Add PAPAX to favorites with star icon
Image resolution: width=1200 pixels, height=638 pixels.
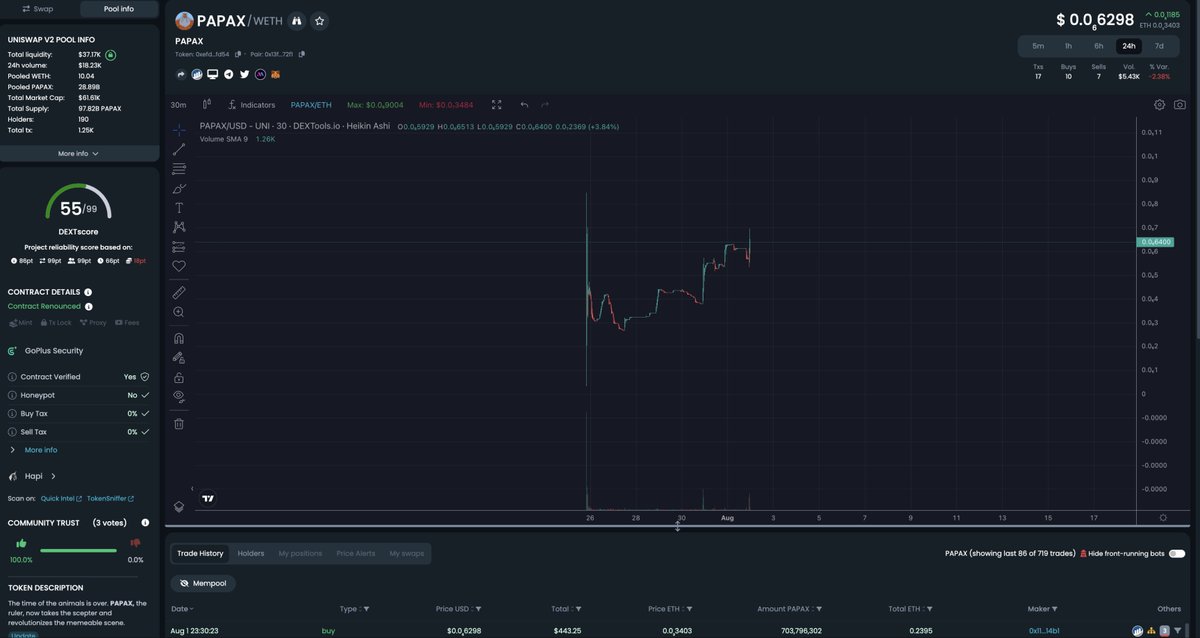319,20
